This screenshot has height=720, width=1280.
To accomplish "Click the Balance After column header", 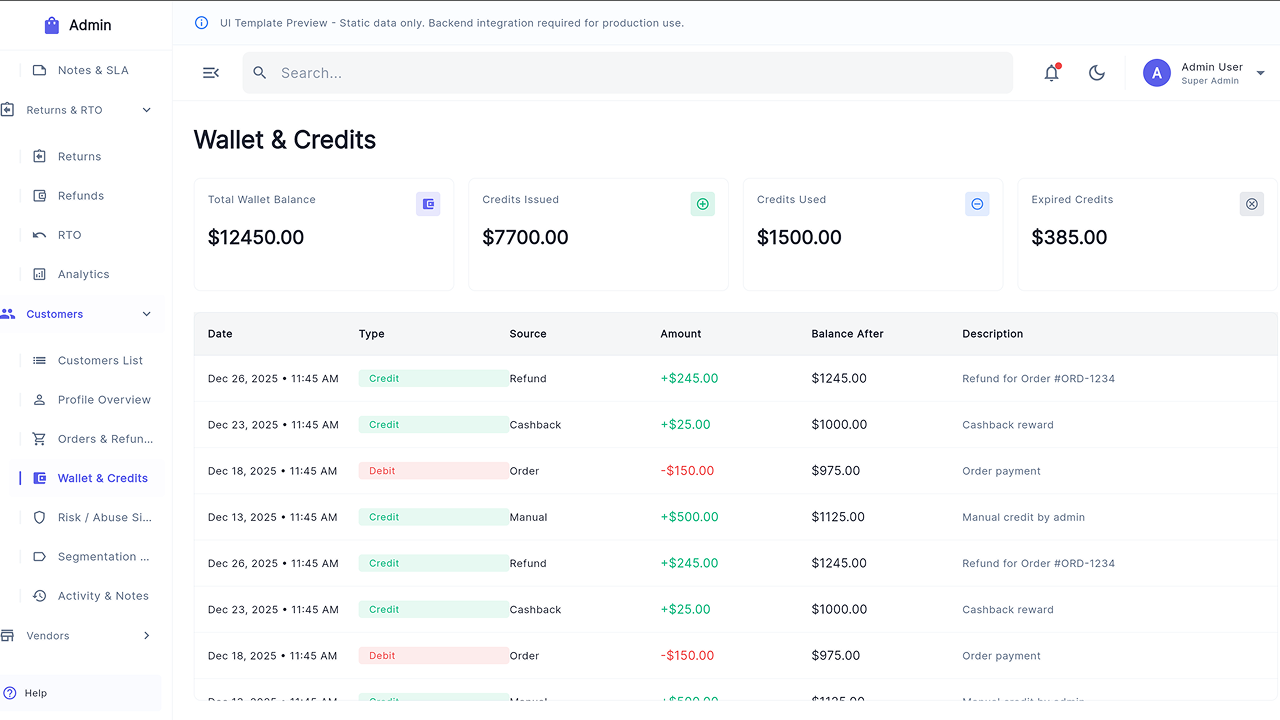I will coord(848,334).
